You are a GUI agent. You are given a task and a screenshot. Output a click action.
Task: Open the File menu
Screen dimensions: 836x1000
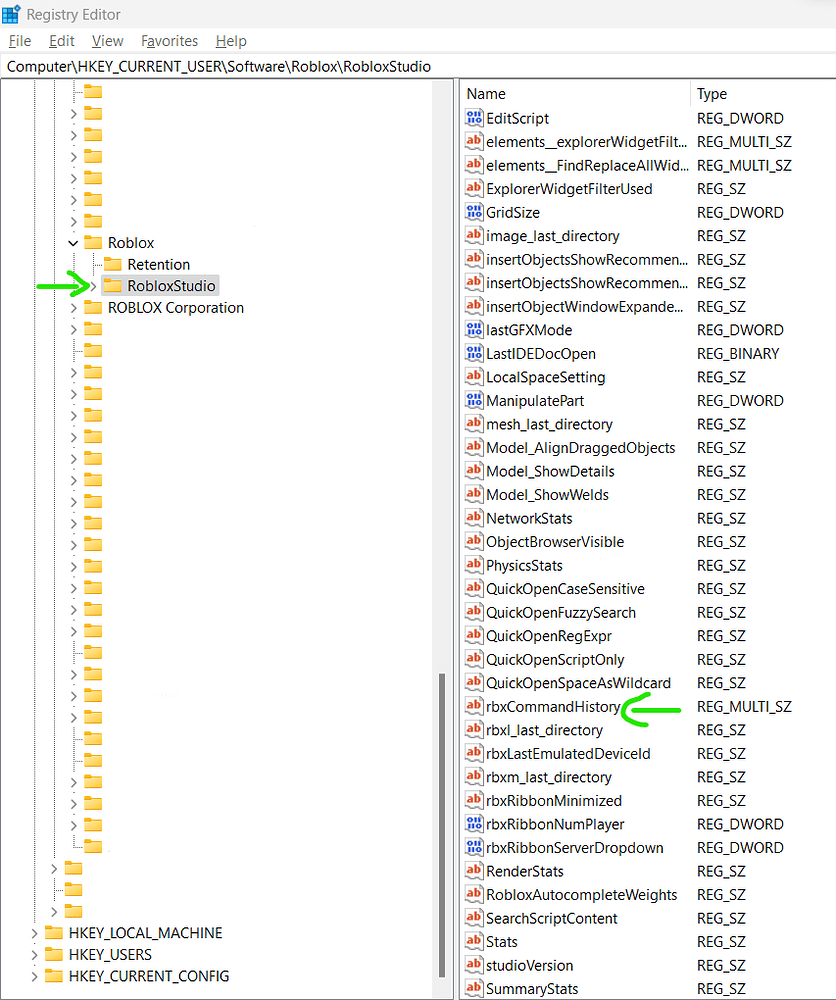(20, 41)
